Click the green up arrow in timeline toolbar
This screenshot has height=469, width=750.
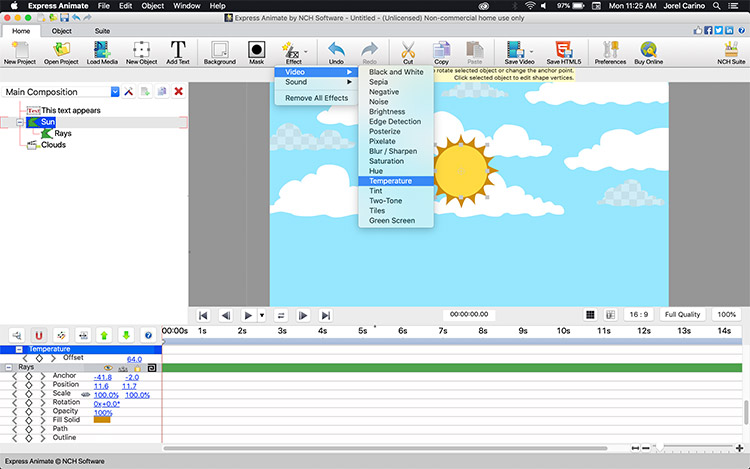[x=104, y=335]
